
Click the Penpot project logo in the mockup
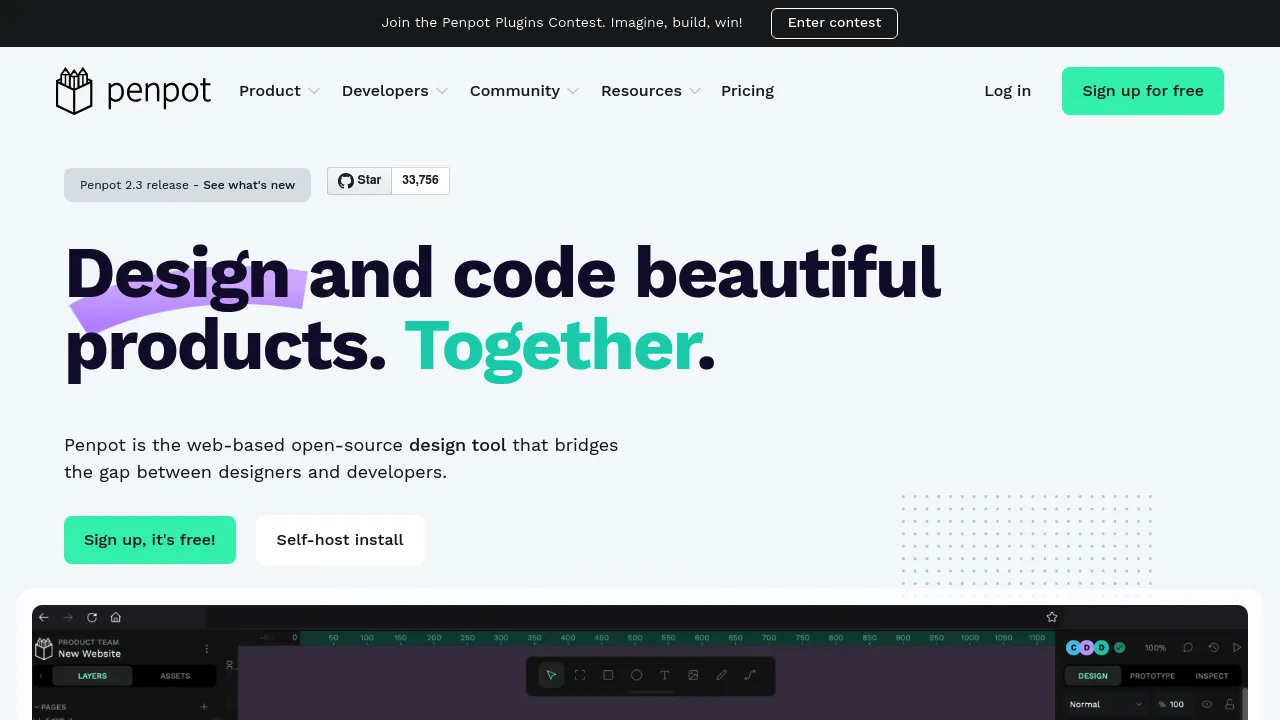[x=44, y=648]
